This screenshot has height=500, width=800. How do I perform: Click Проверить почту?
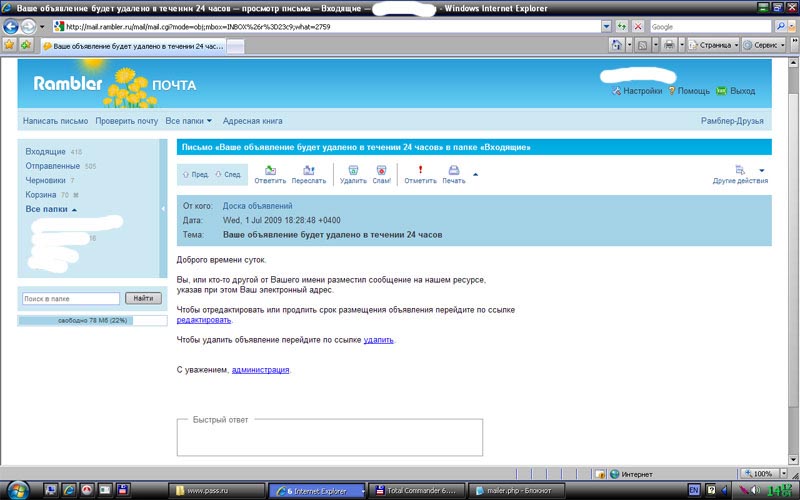[127, 121]
